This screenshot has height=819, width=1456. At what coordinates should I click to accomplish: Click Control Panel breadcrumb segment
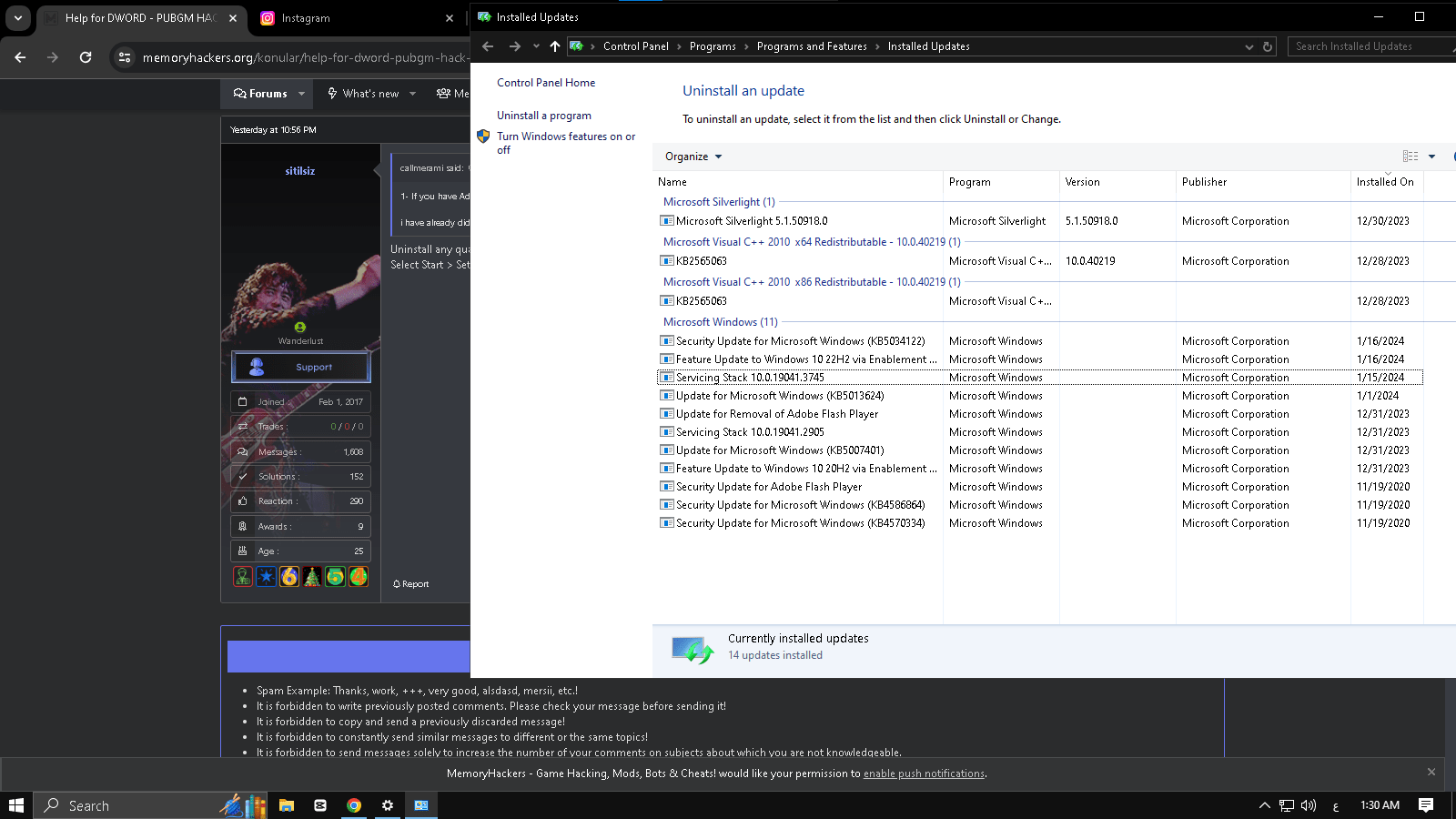636,46
